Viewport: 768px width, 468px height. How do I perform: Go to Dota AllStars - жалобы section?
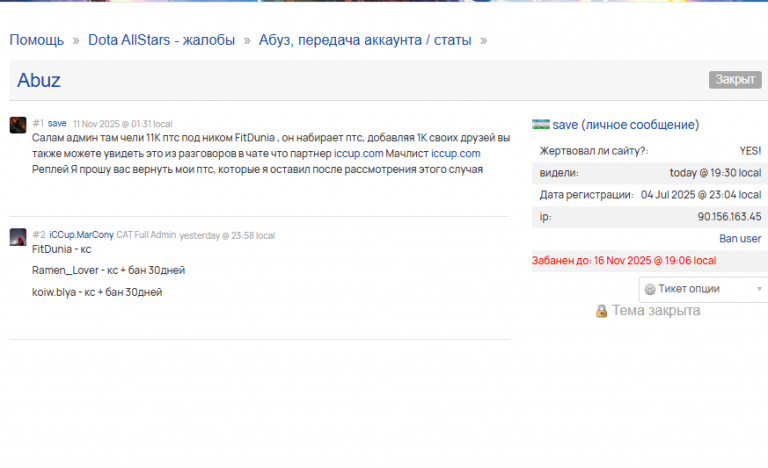[x=162, y=40]
